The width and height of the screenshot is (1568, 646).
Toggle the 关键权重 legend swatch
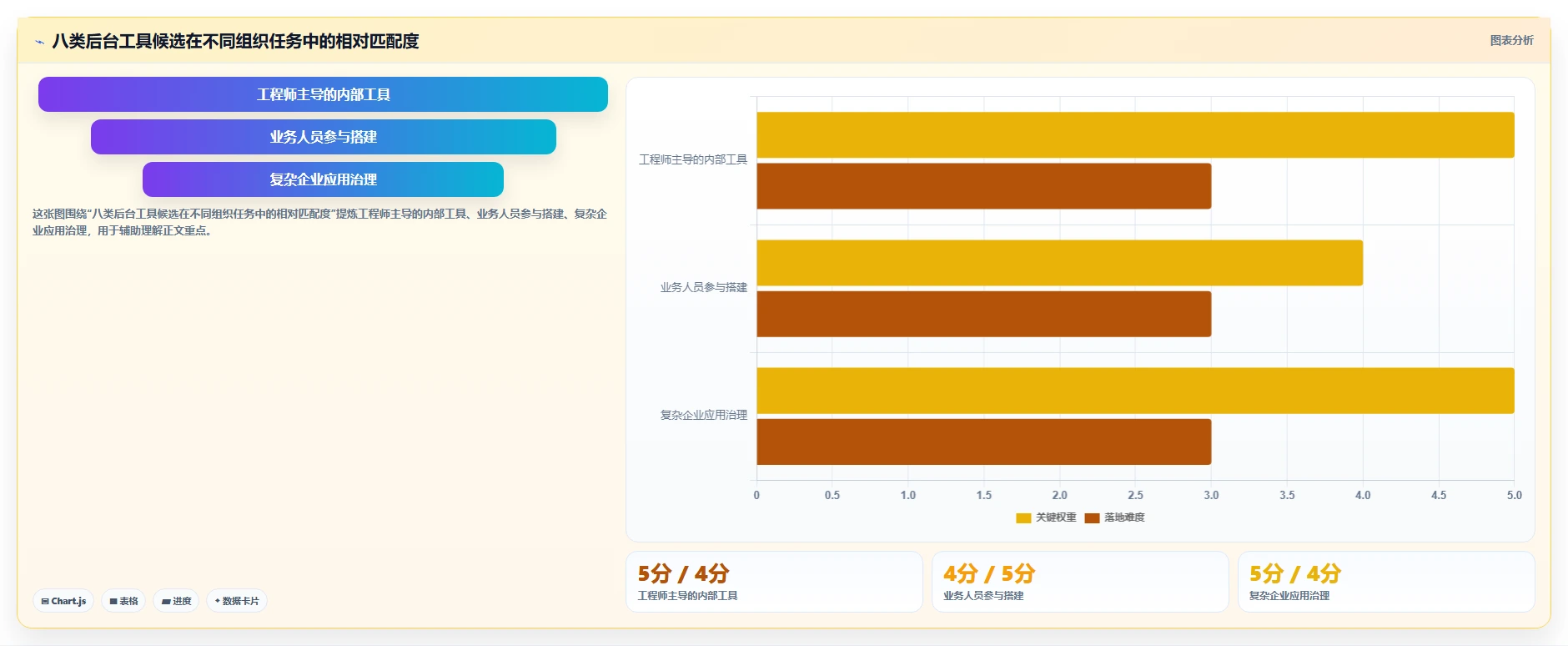coord(1023,517)
